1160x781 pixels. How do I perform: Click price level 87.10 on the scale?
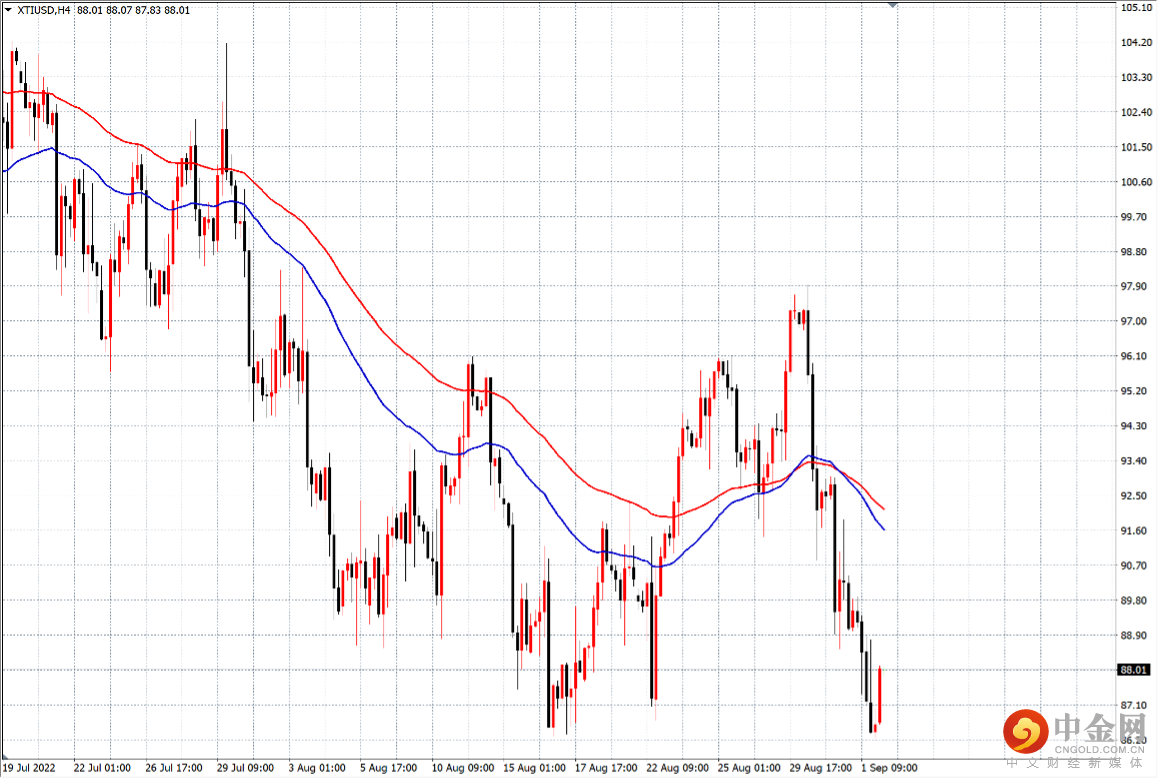point(1136,705)
